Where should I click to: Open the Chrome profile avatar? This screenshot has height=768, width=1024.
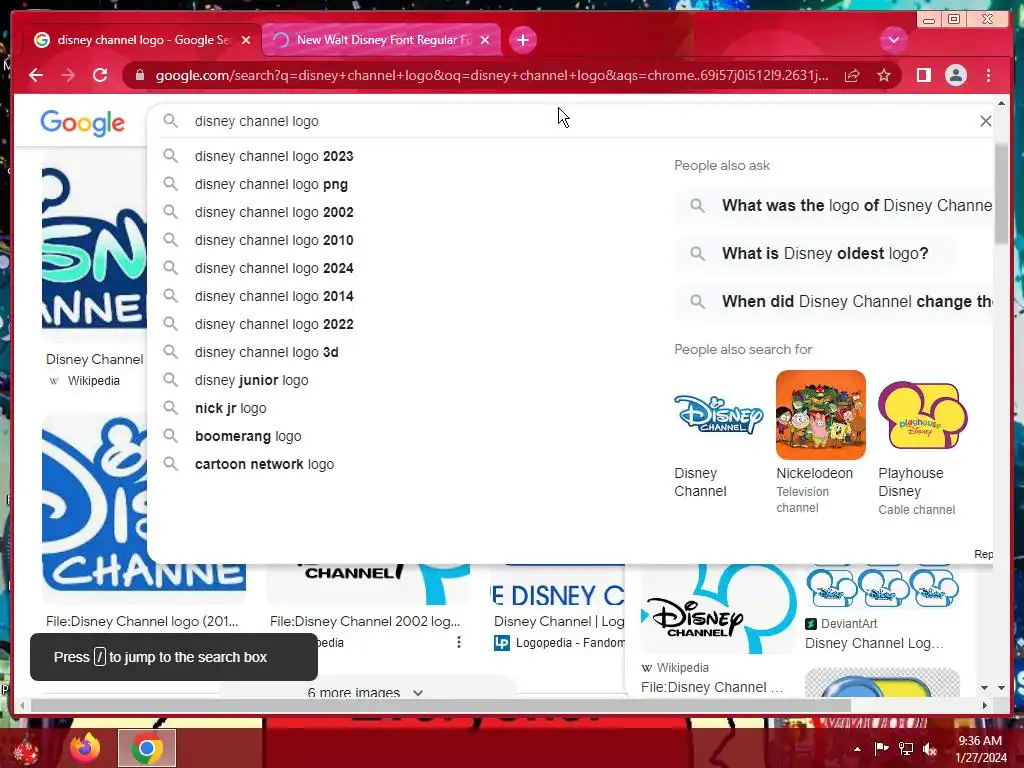click(x=955, y=75)
